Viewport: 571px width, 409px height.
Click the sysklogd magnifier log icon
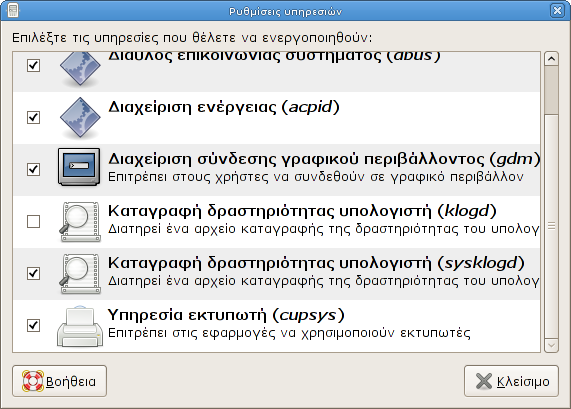point(80,274)
